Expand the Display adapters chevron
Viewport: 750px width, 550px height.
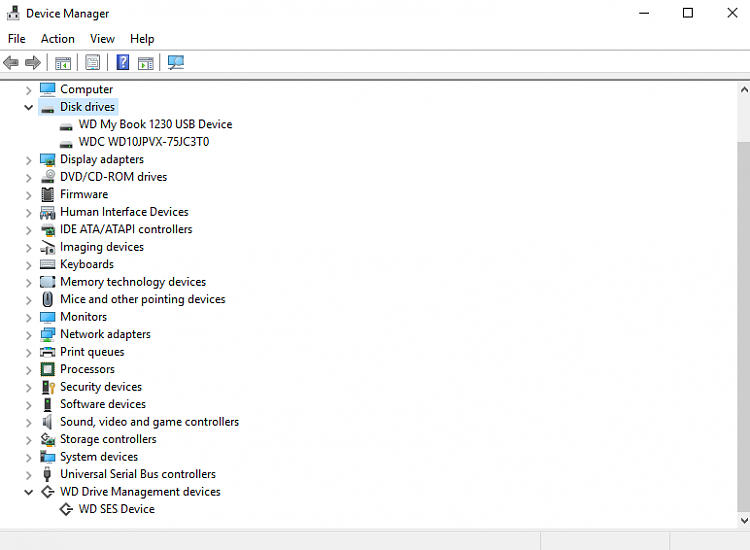coord(28,160)
